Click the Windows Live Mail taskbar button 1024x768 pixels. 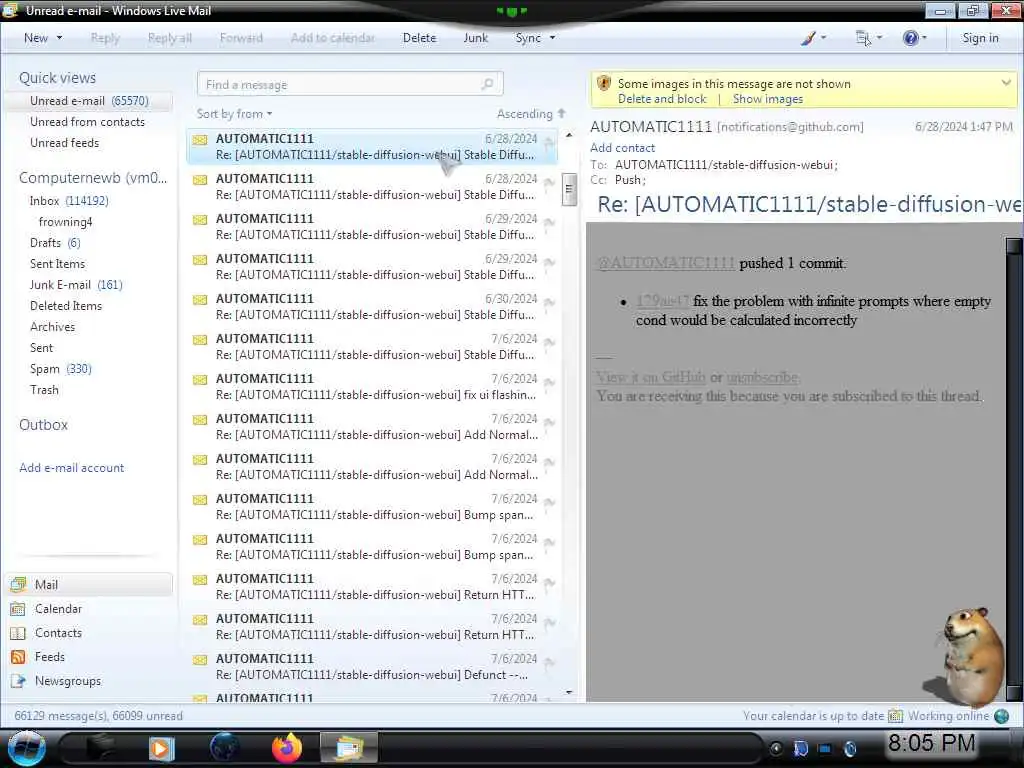point(349,748)
